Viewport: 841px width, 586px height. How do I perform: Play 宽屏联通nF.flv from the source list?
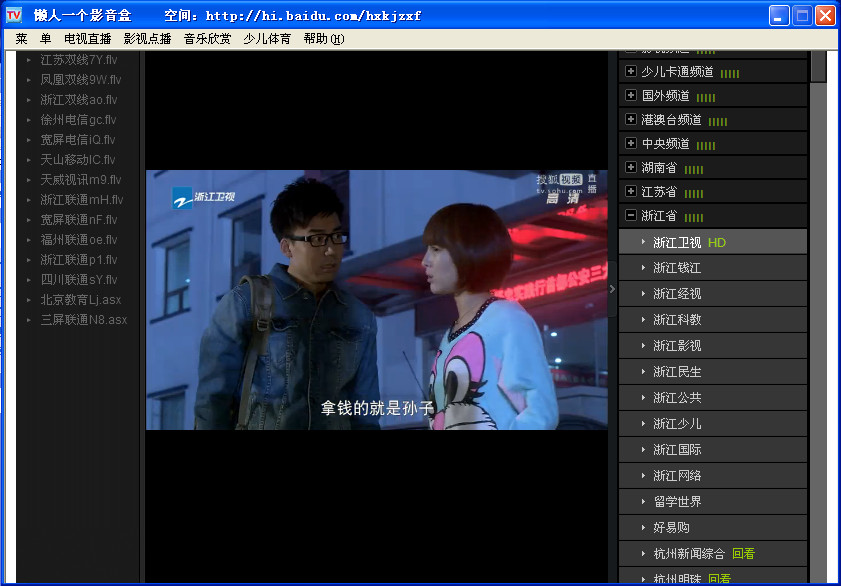(79, 219)
